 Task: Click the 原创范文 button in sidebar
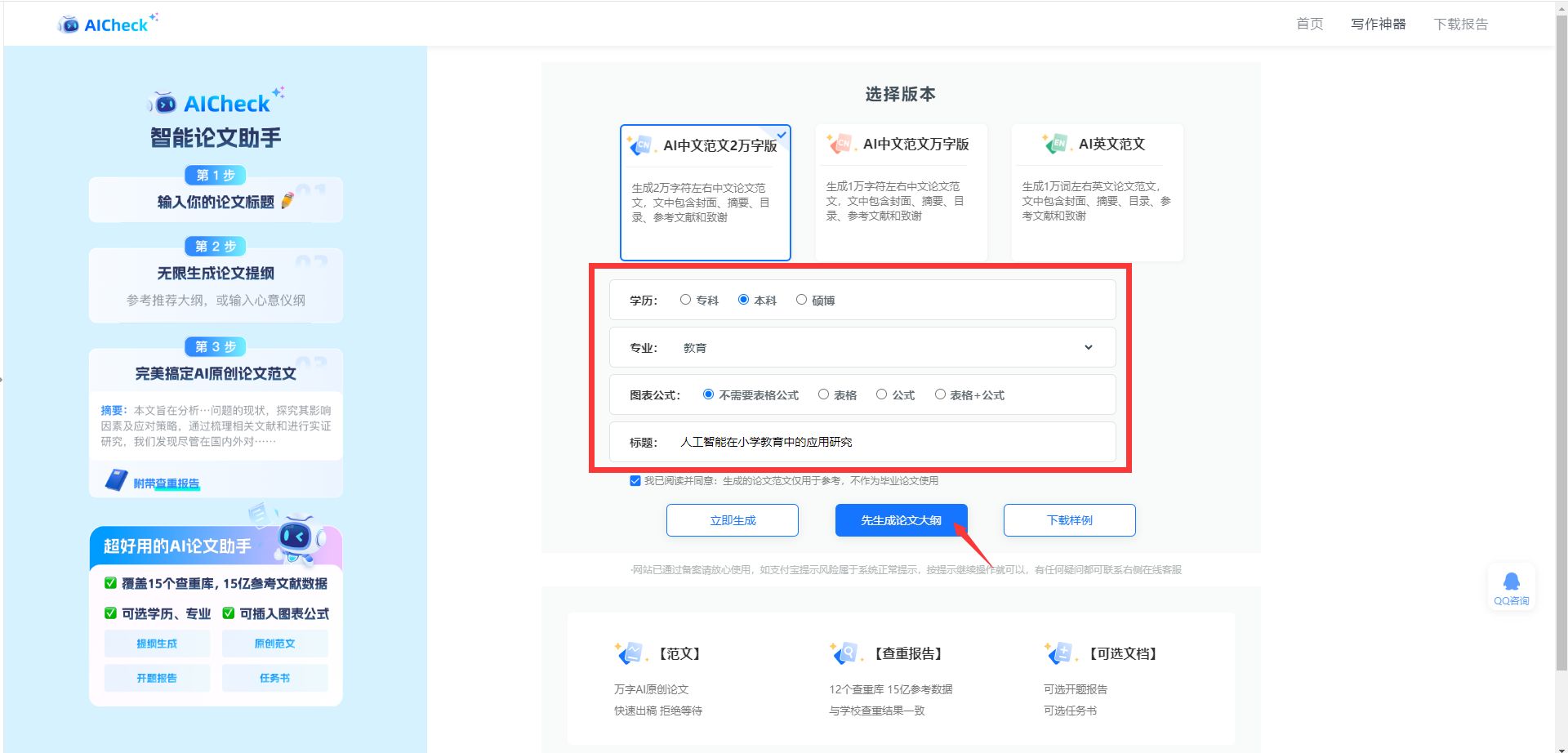pyautogui.click(x=274, y=644)
